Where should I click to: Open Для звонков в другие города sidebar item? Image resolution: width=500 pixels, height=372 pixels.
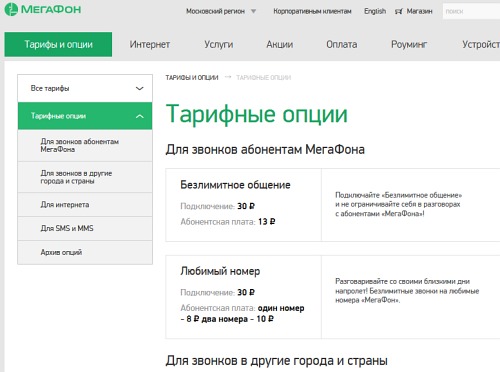click(x=85, y=177)
